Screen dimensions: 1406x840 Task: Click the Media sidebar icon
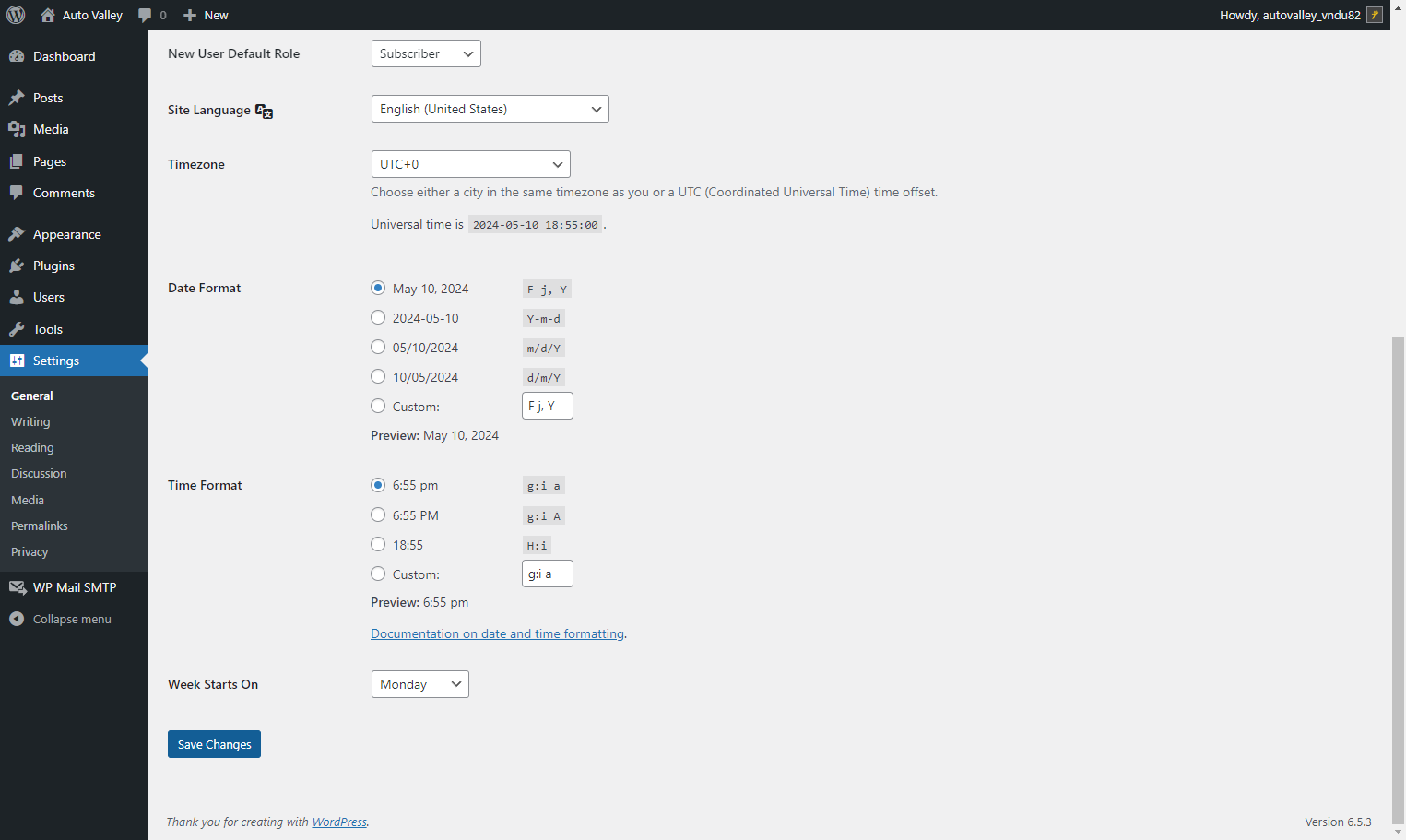click(x=17, y=129)
